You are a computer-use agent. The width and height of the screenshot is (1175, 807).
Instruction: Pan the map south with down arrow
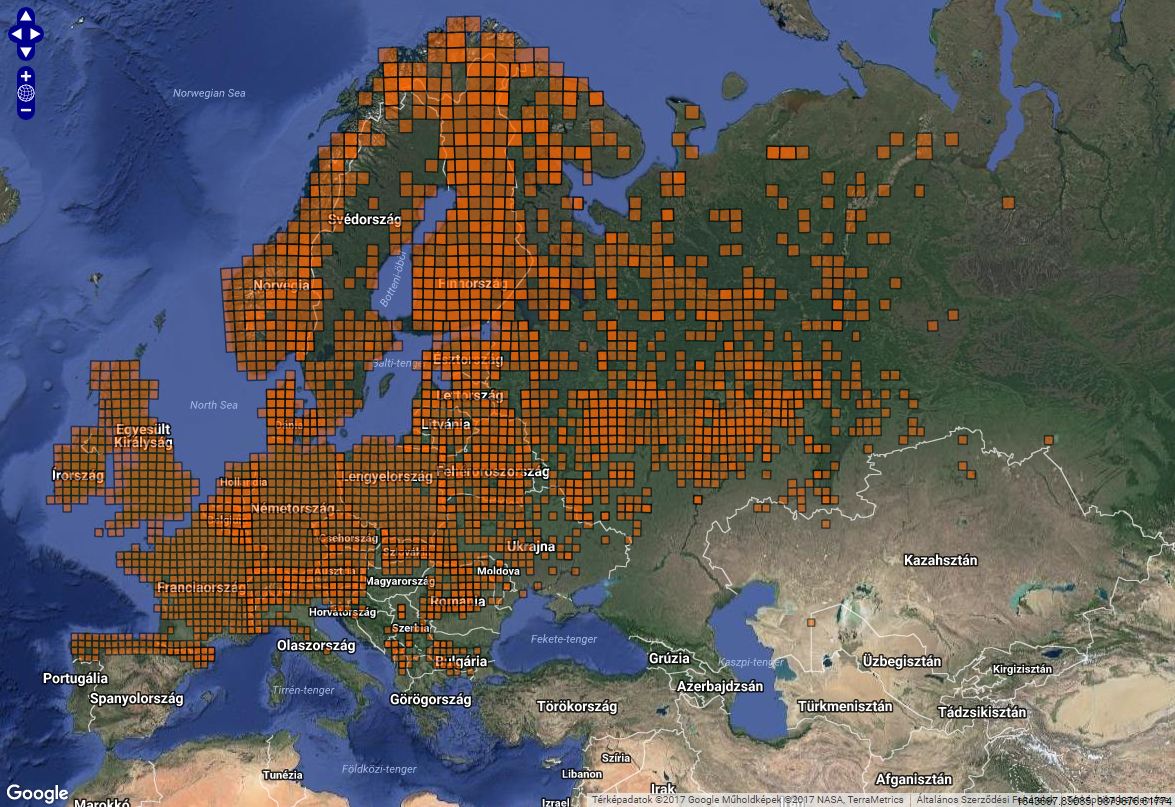coord(25,51)
